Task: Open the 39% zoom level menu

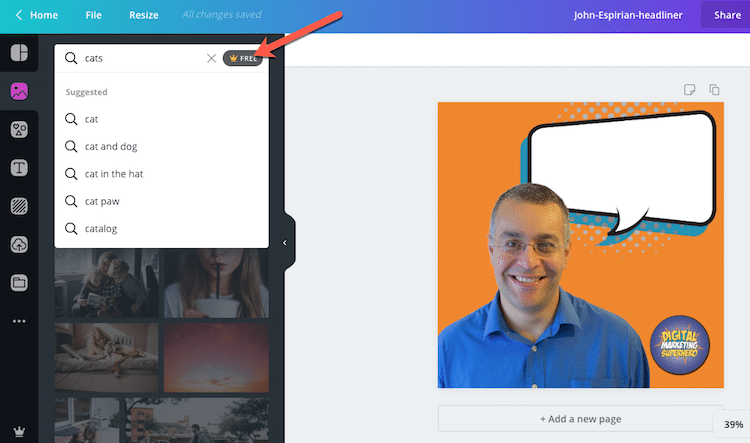Action: tap(733, 424)
